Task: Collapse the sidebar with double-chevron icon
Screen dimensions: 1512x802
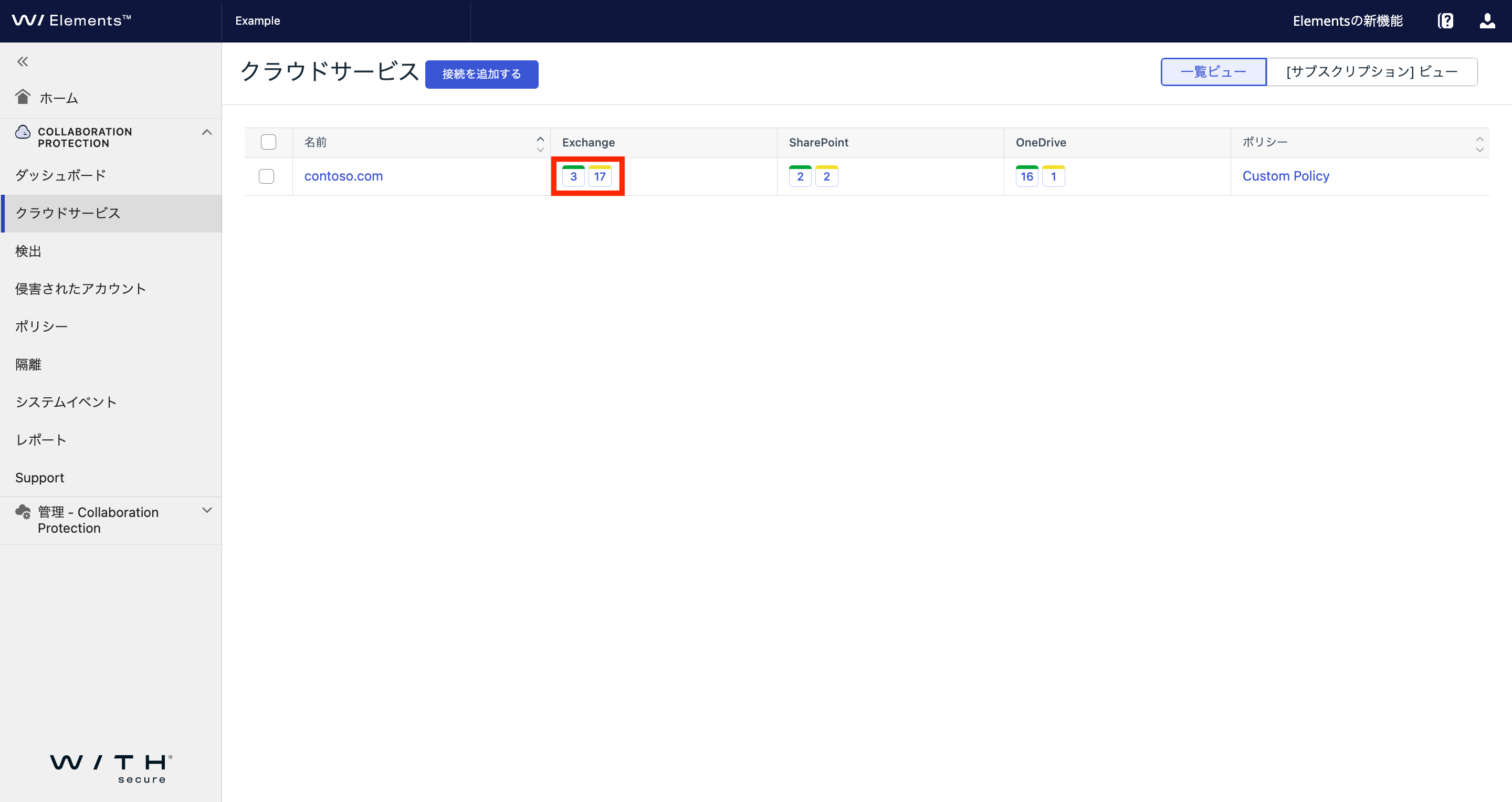Action: [x=22, y=61]
